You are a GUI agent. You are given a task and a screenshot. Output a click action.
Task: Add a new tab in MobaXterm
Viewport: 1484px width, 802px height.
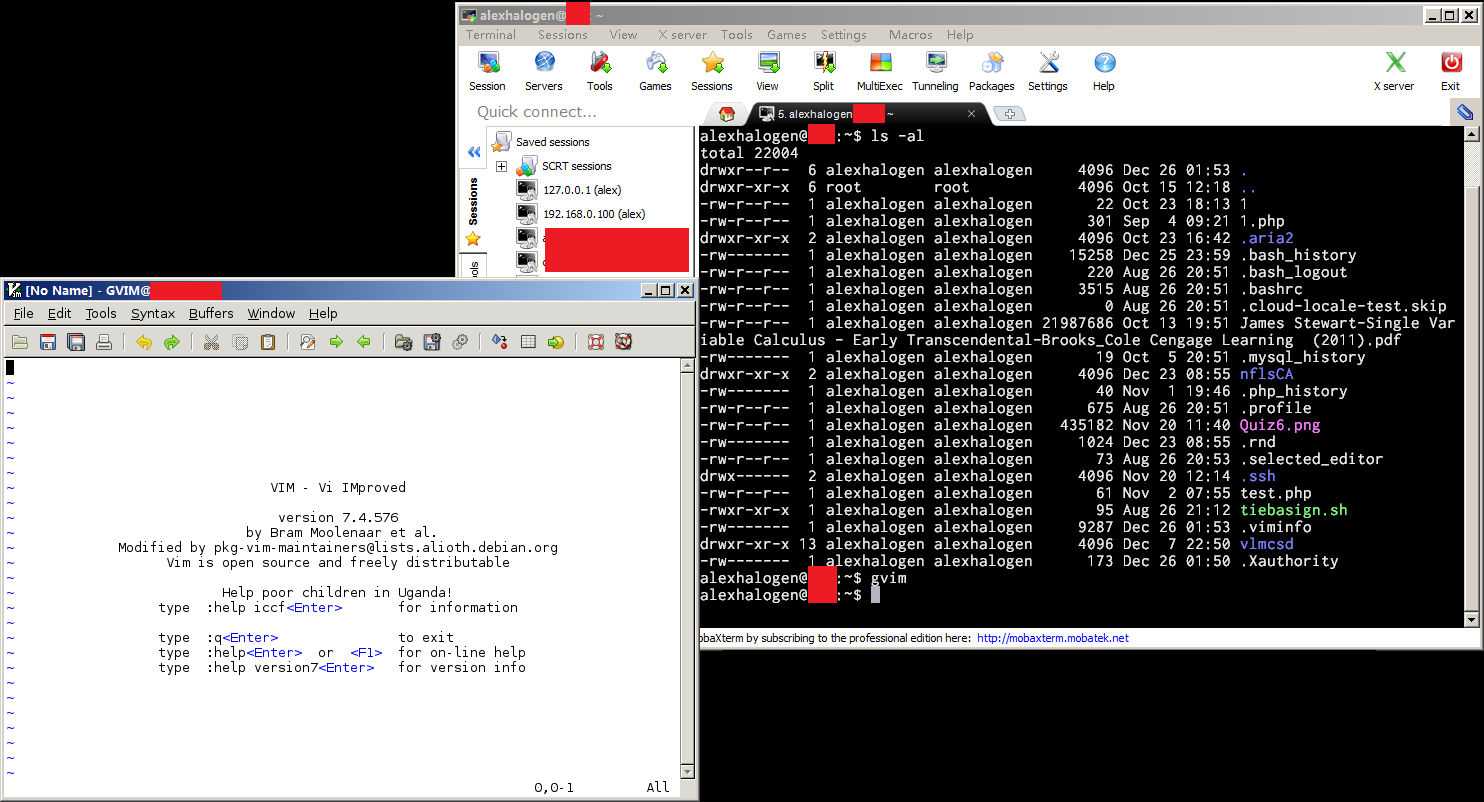1010,114
